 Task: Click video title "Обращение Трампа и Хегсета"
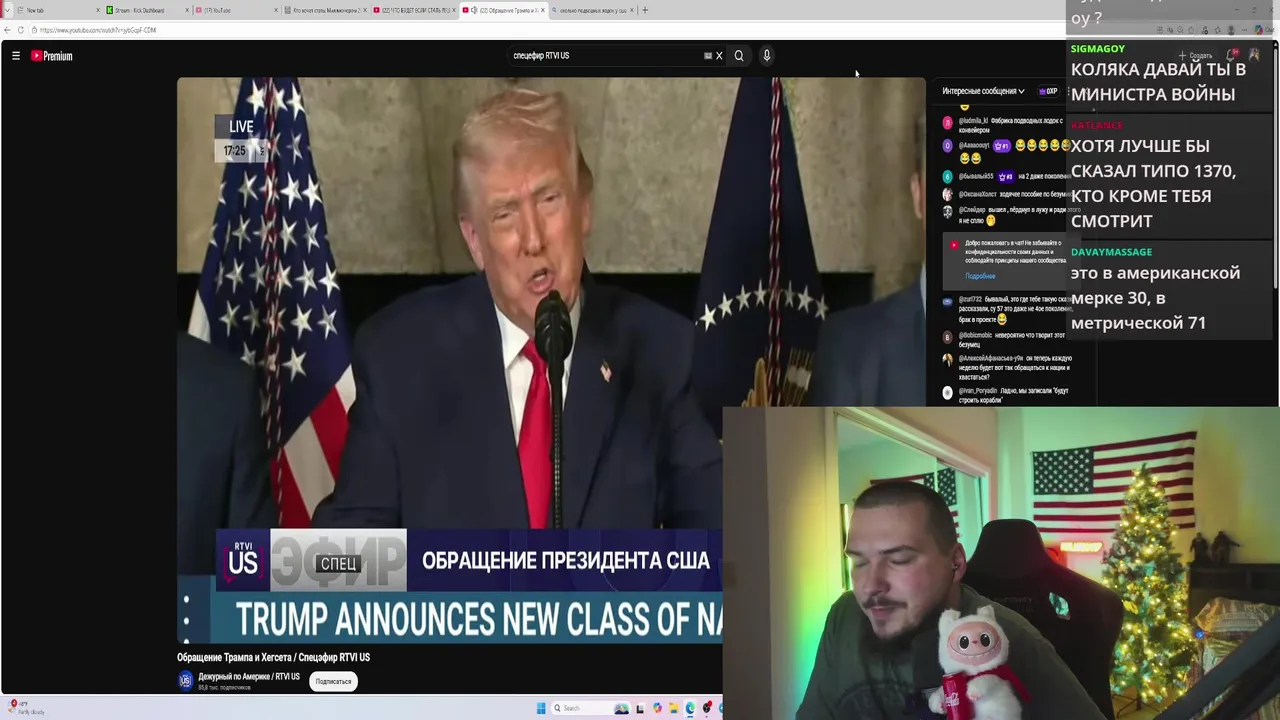point(273,657)
